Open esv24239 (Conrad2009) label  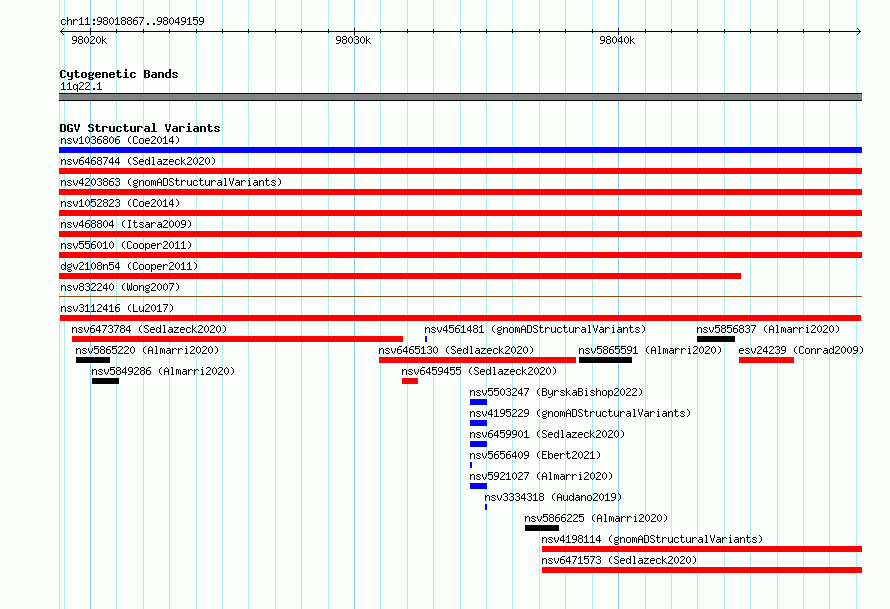point(801,350)
